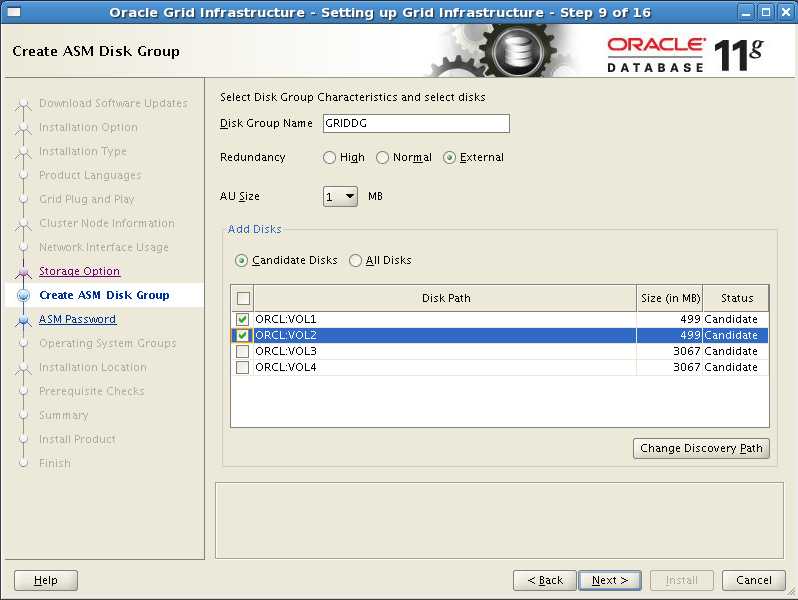
Task: Cancel the Grid Infrastructure installation
Action: [x=753, y=580]
